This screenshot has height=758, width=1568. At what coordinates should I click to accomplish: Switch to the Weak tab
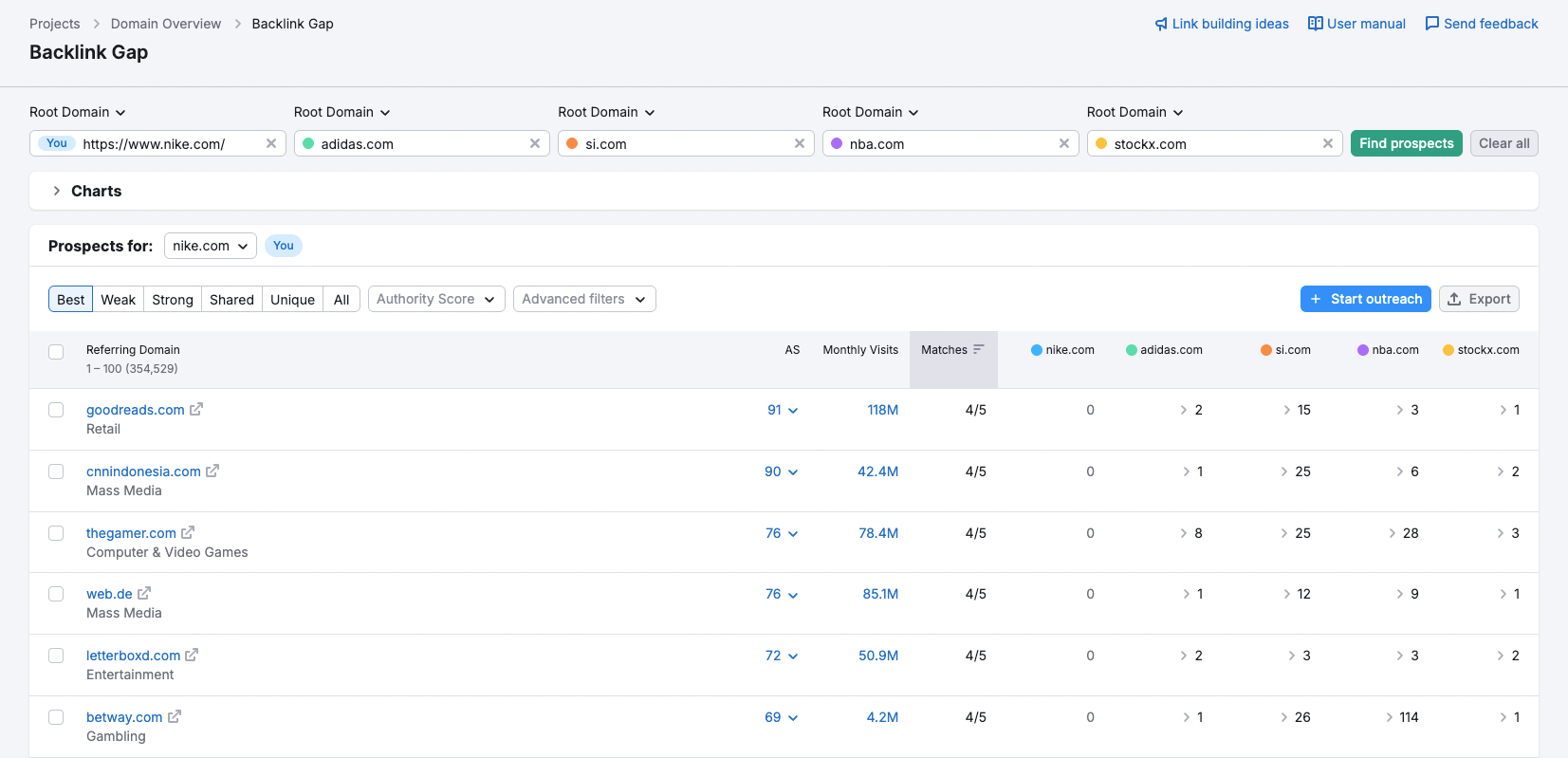pyautogui.click(x=119, y=299)
